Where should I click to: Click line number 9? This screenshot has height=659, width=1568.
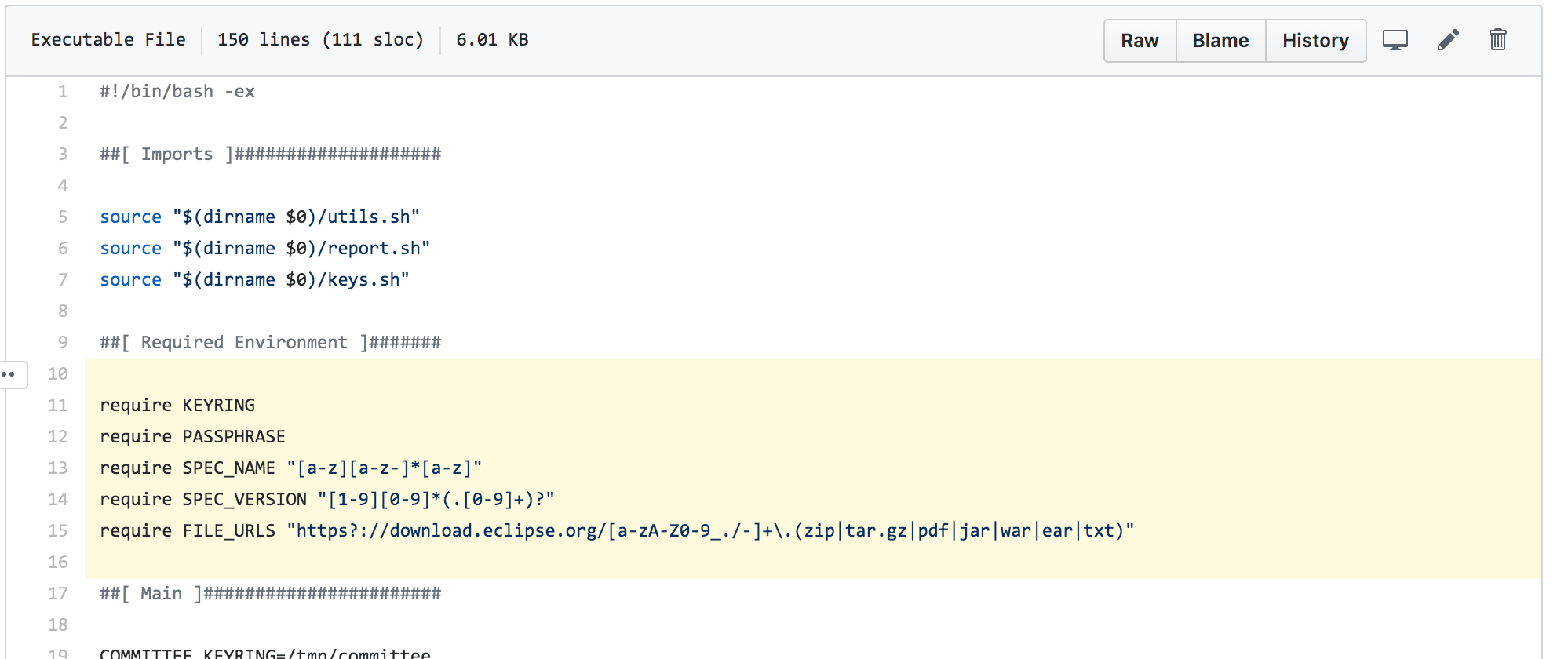coord(62,343)
